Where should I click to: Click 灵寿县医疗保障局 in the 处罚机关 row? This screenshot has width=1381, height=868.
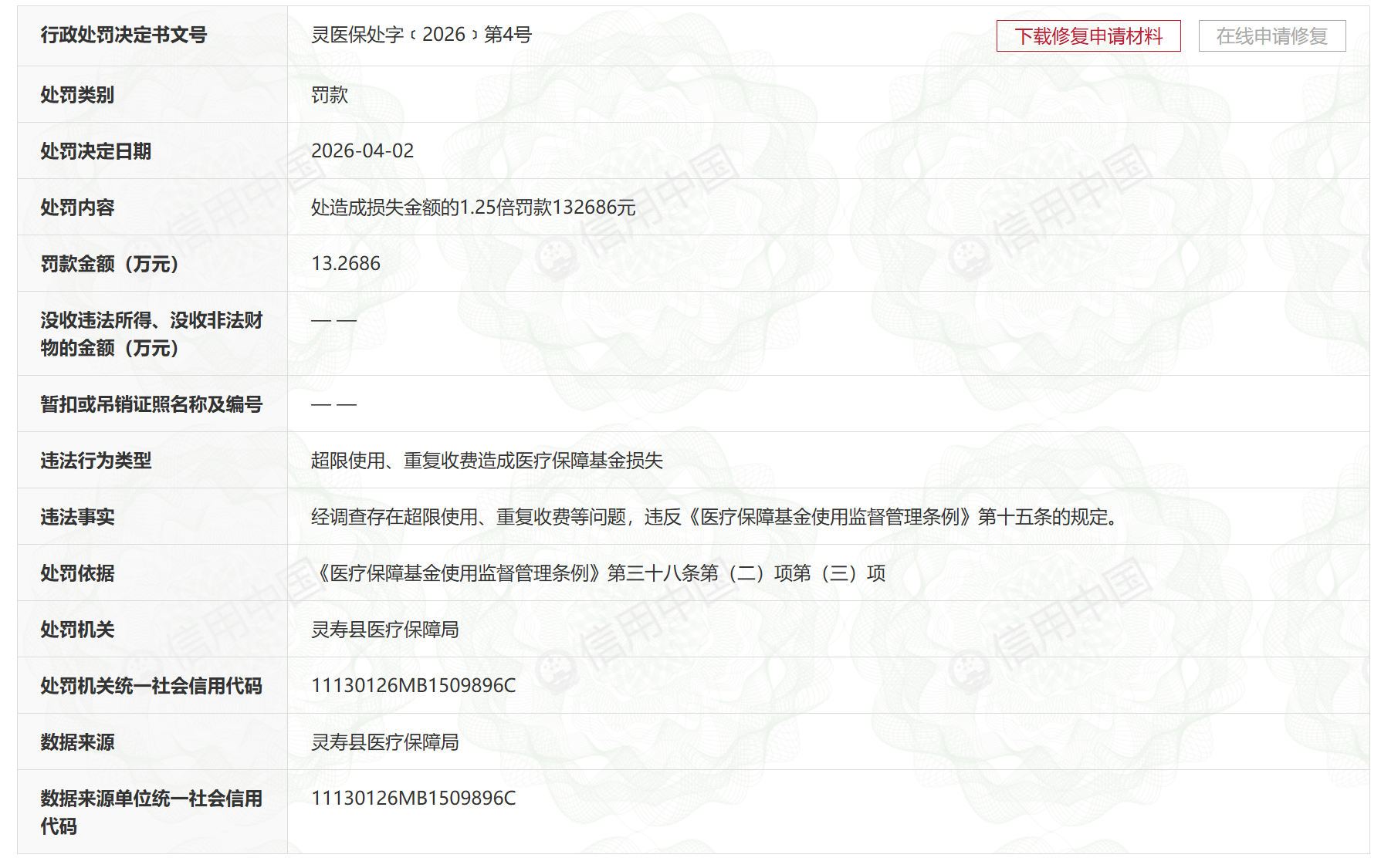pyautogui.click(x=384, y=630)
